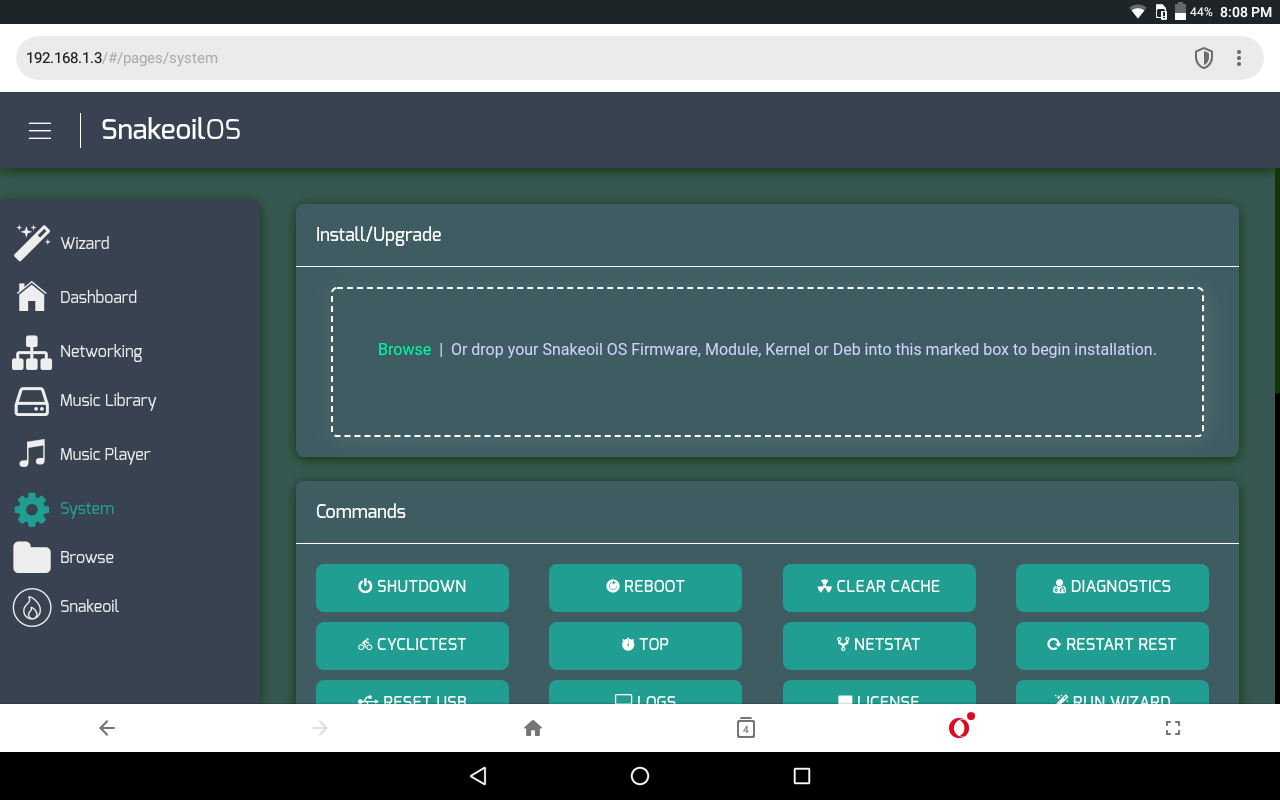The height and width of the screenshot is (800, 1280).
Task: Run the NETSTAT command
Action: pos(879,645)
